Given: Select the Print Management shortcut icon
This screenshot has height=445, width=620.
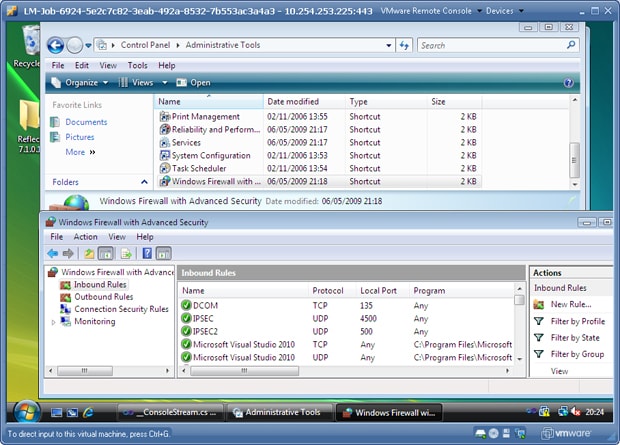Looking at the screenshot, I should click(164, 117).
